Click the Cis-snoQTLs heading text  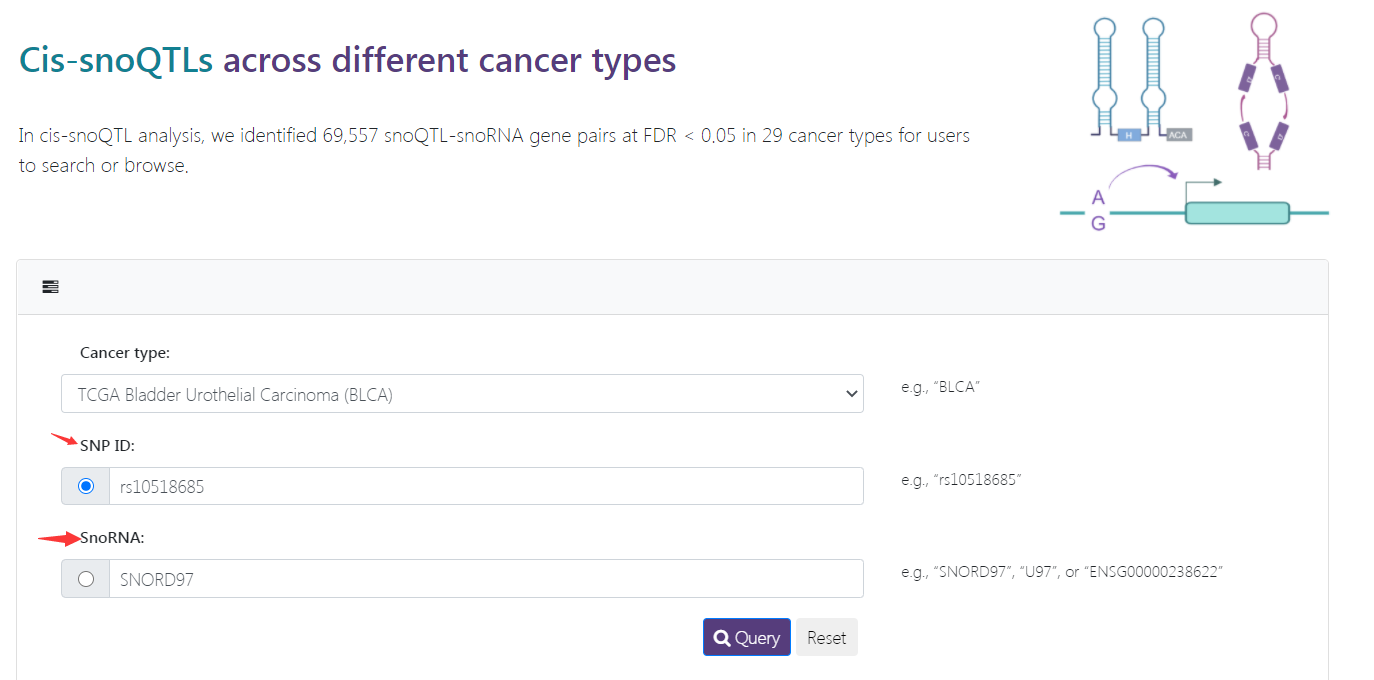tap(116, 61)
